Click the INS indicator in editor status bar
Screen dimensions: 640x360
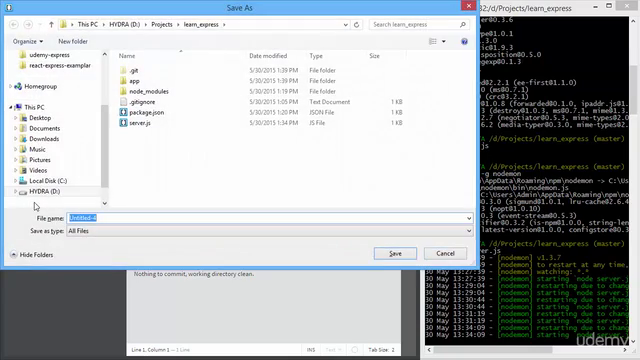311,350
